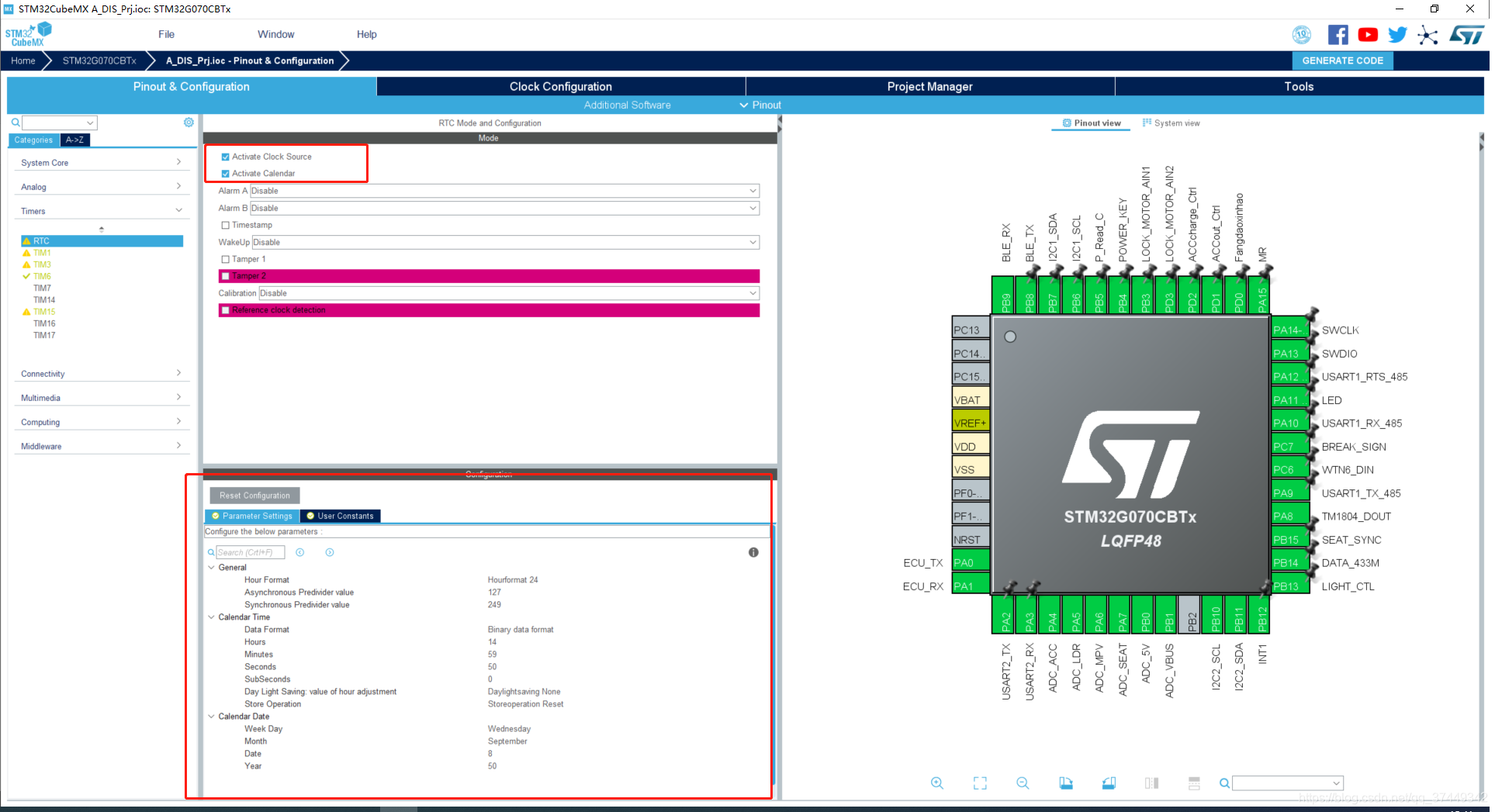Image resolution: width=1495 pixels, height=812 pixels.
Task: Enable the Timestamp checkbox
Action: point(225,225)
